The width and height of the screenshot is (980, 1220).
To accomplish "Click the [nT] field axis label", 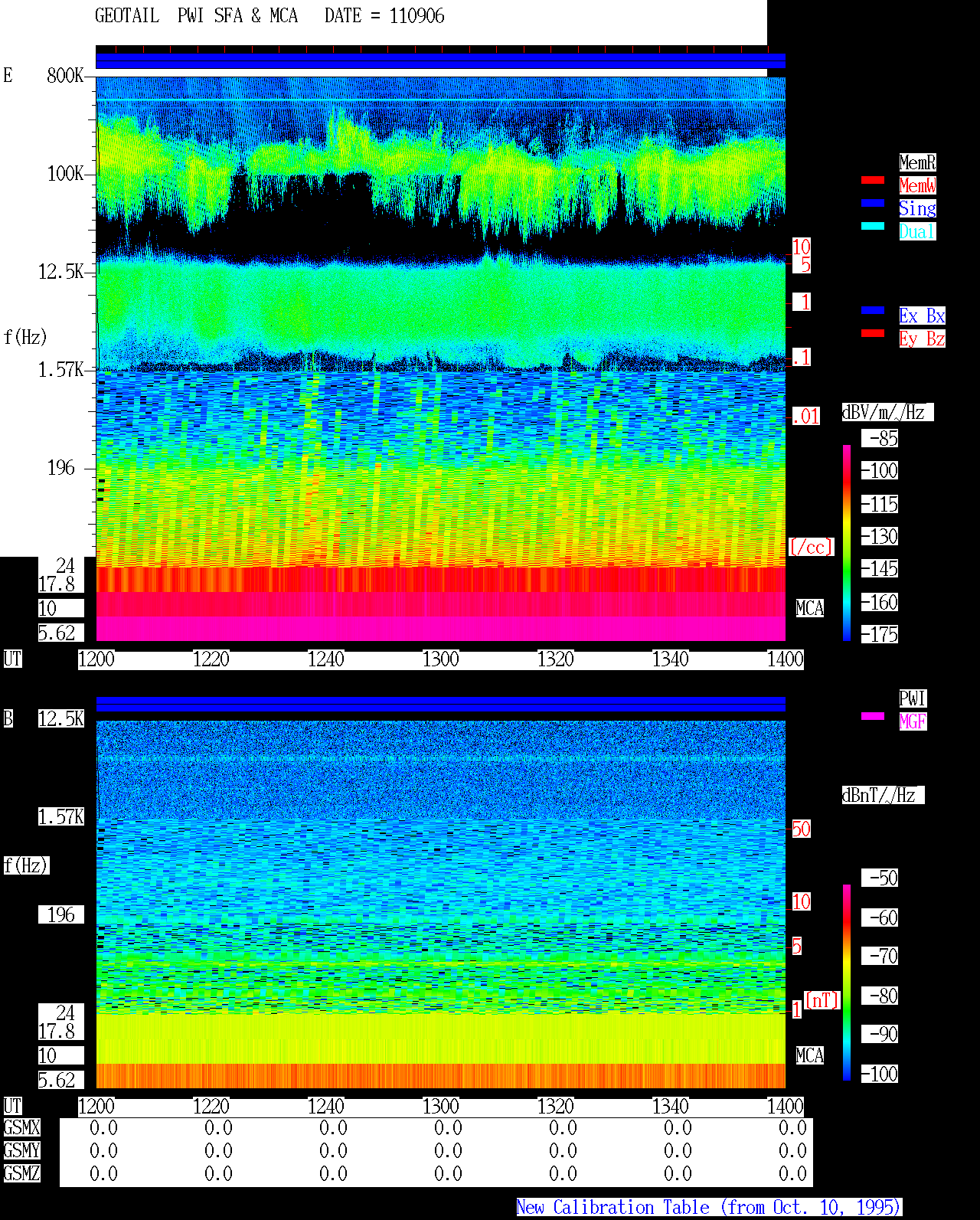I will click(x=822, y=1000).
